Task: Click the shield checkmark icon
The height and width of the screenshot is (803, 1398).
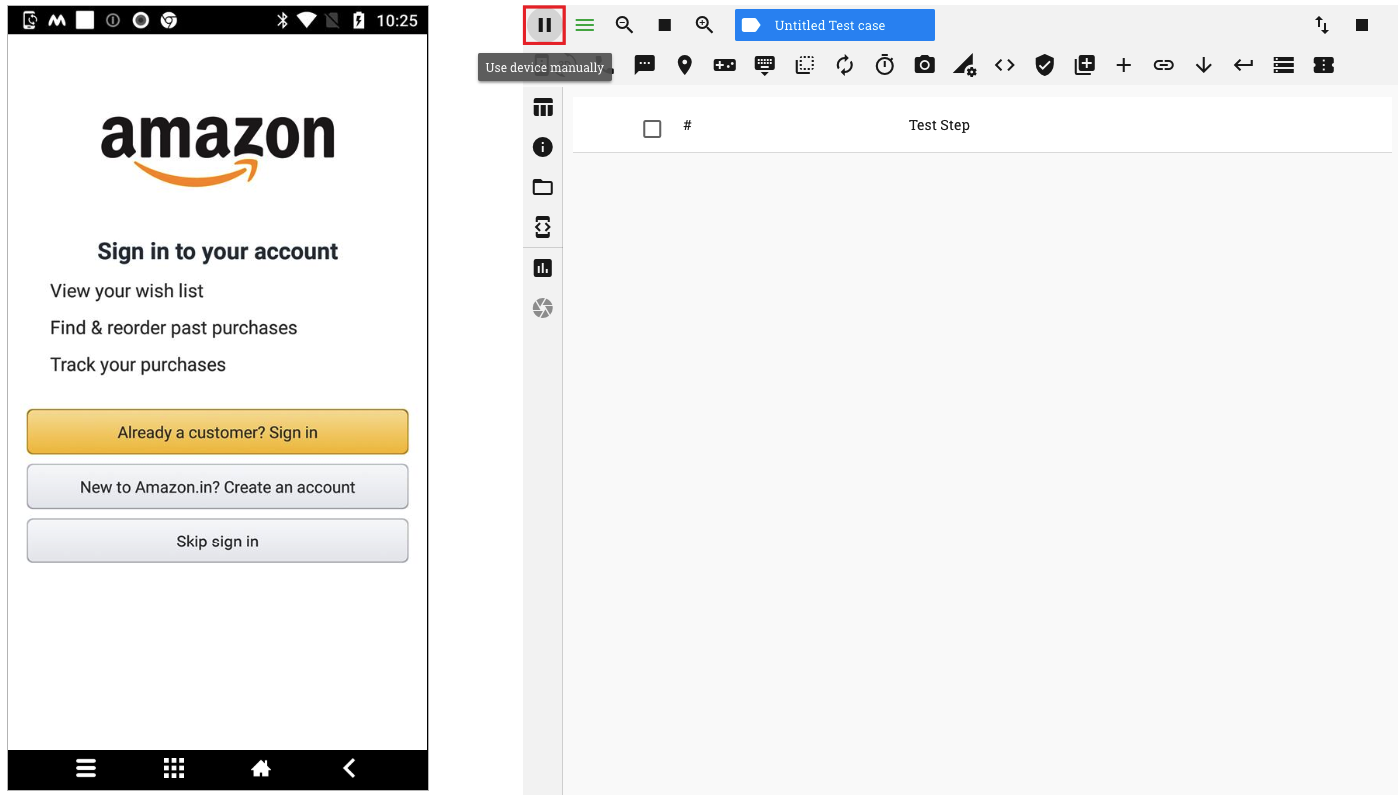Action: [x=1045, y=65]
